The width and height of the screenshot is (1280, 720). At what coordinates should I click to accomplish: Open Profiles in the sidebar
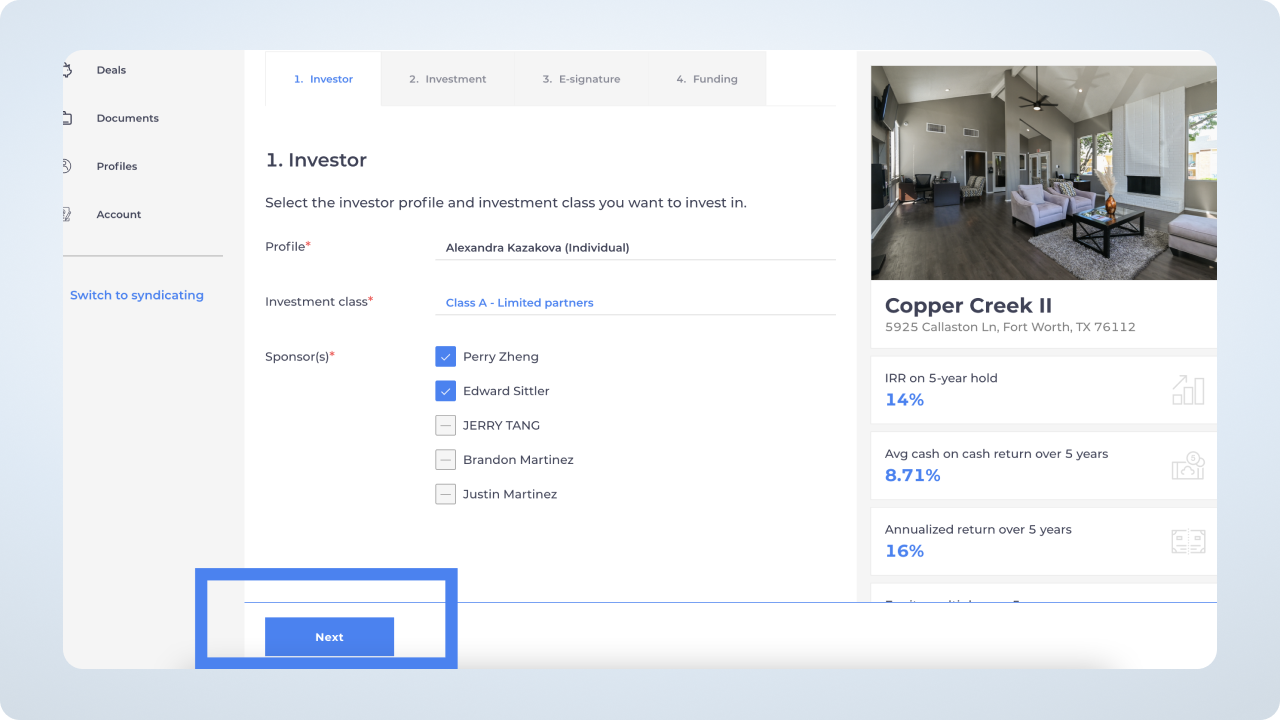(116, 166)
